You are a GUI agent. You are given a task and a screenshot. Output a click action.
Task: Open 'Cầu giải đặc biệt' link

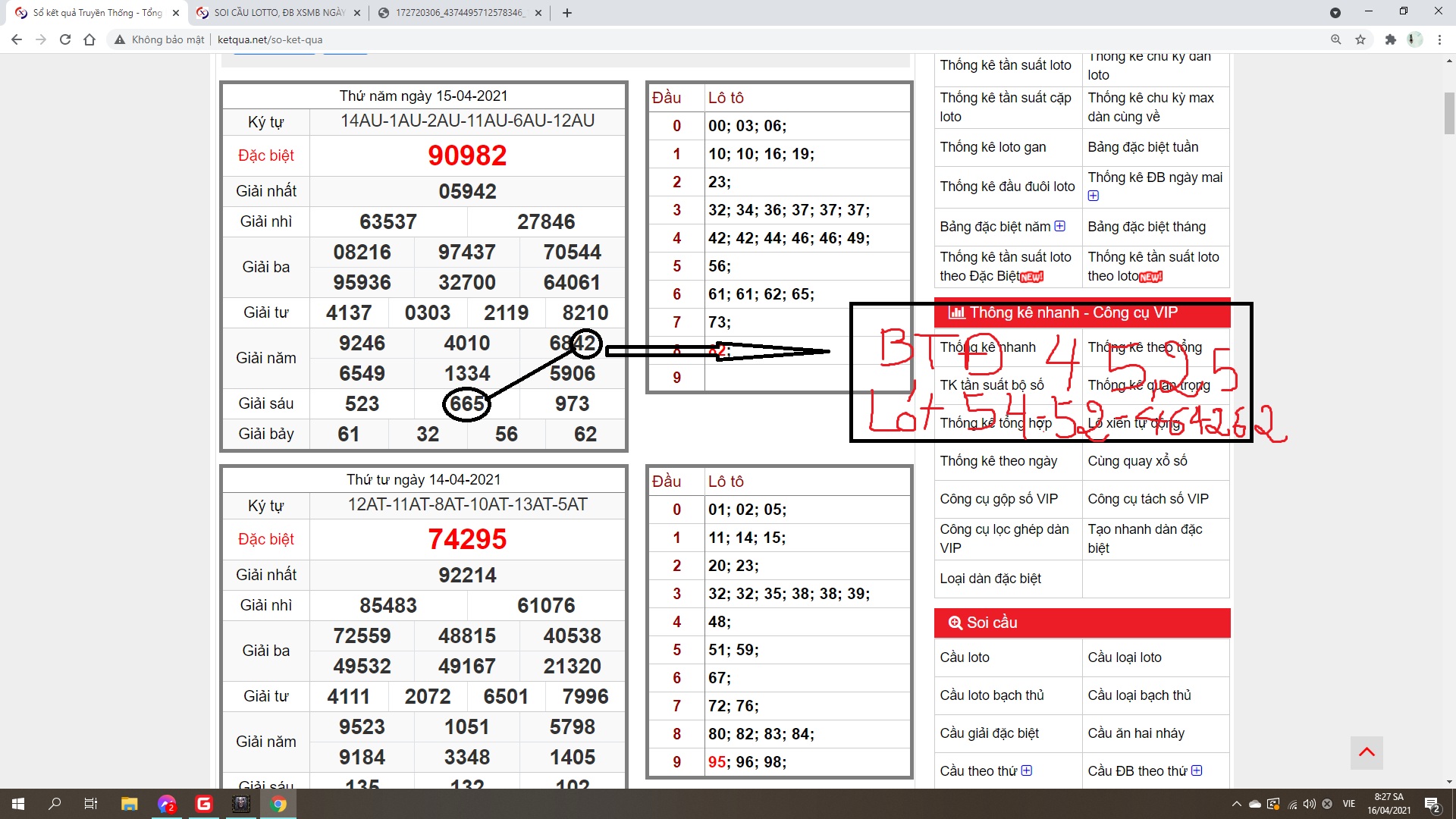pyautogui.click(x=990, y=733)
